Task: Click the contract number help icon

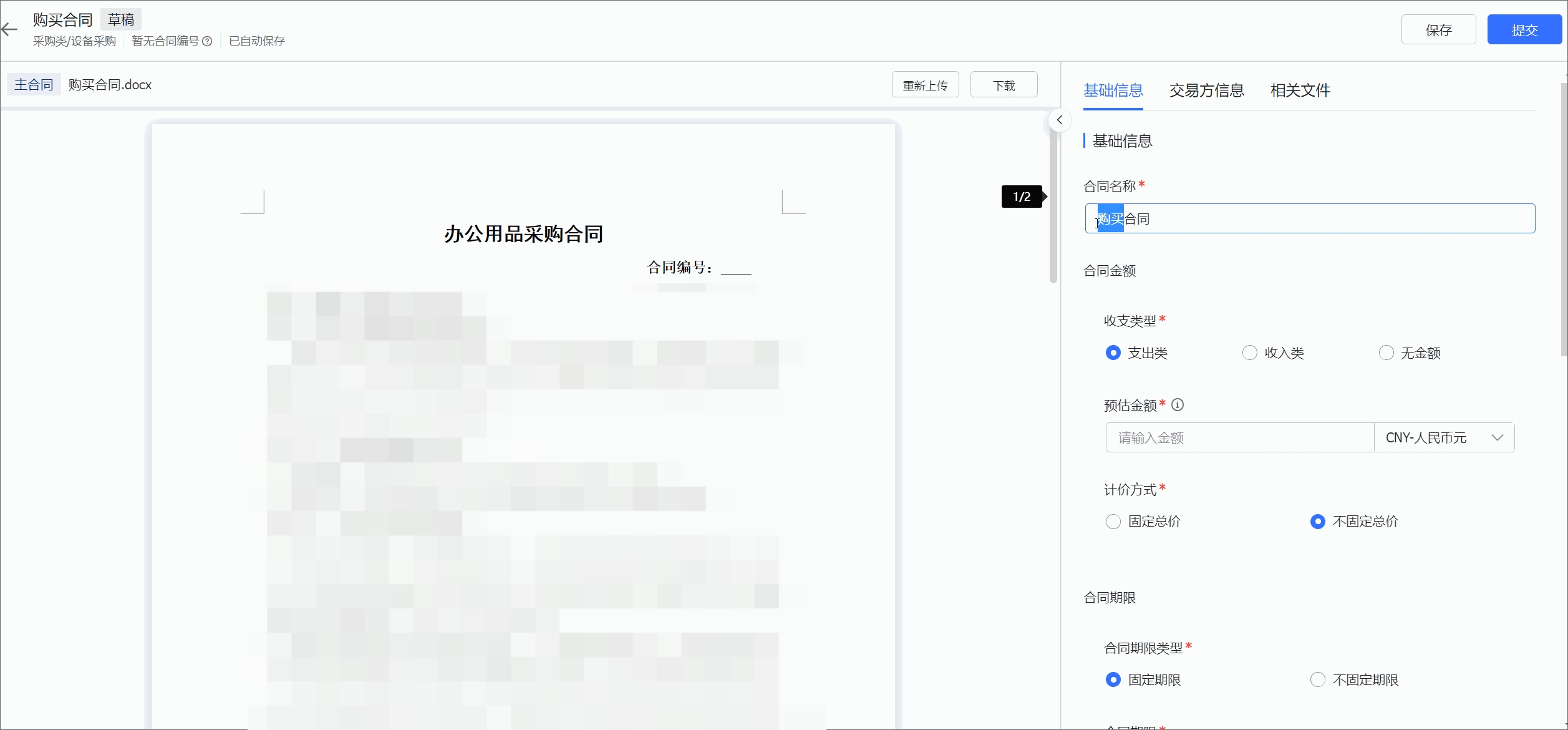Action: click(x=207, y=41)
